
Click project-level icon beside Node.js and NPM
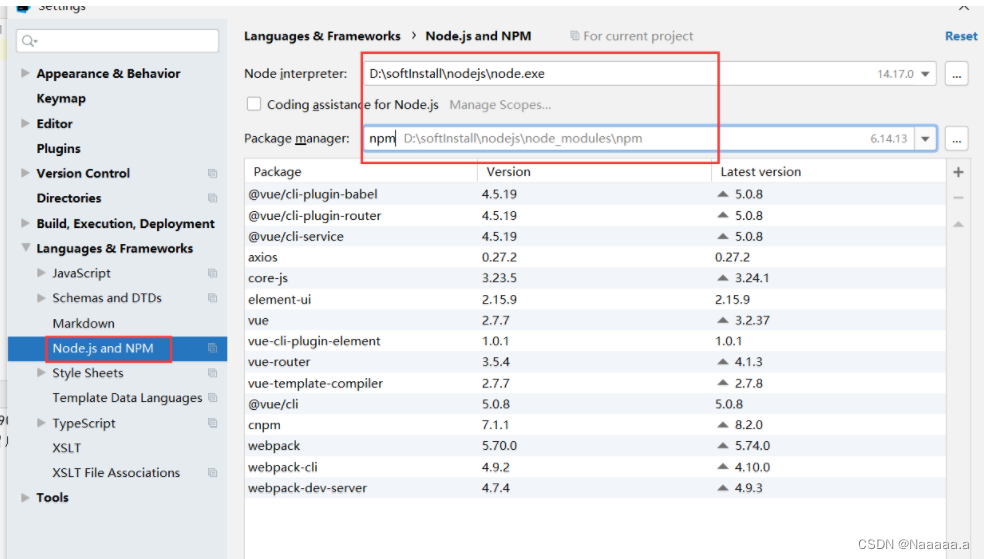click(x=212, y=348)
